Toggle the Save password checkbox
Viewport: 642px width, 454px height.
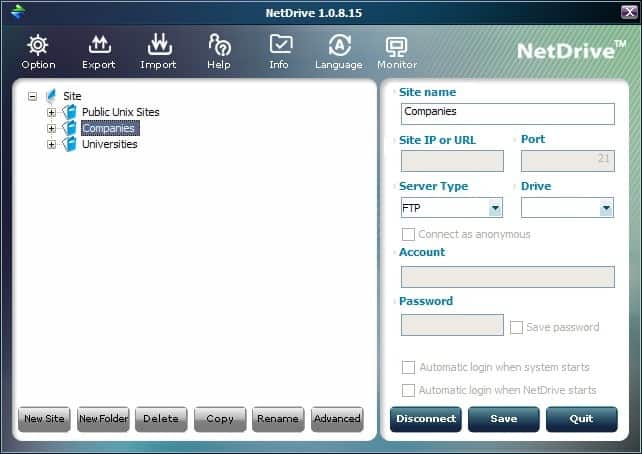pos(516,327)
